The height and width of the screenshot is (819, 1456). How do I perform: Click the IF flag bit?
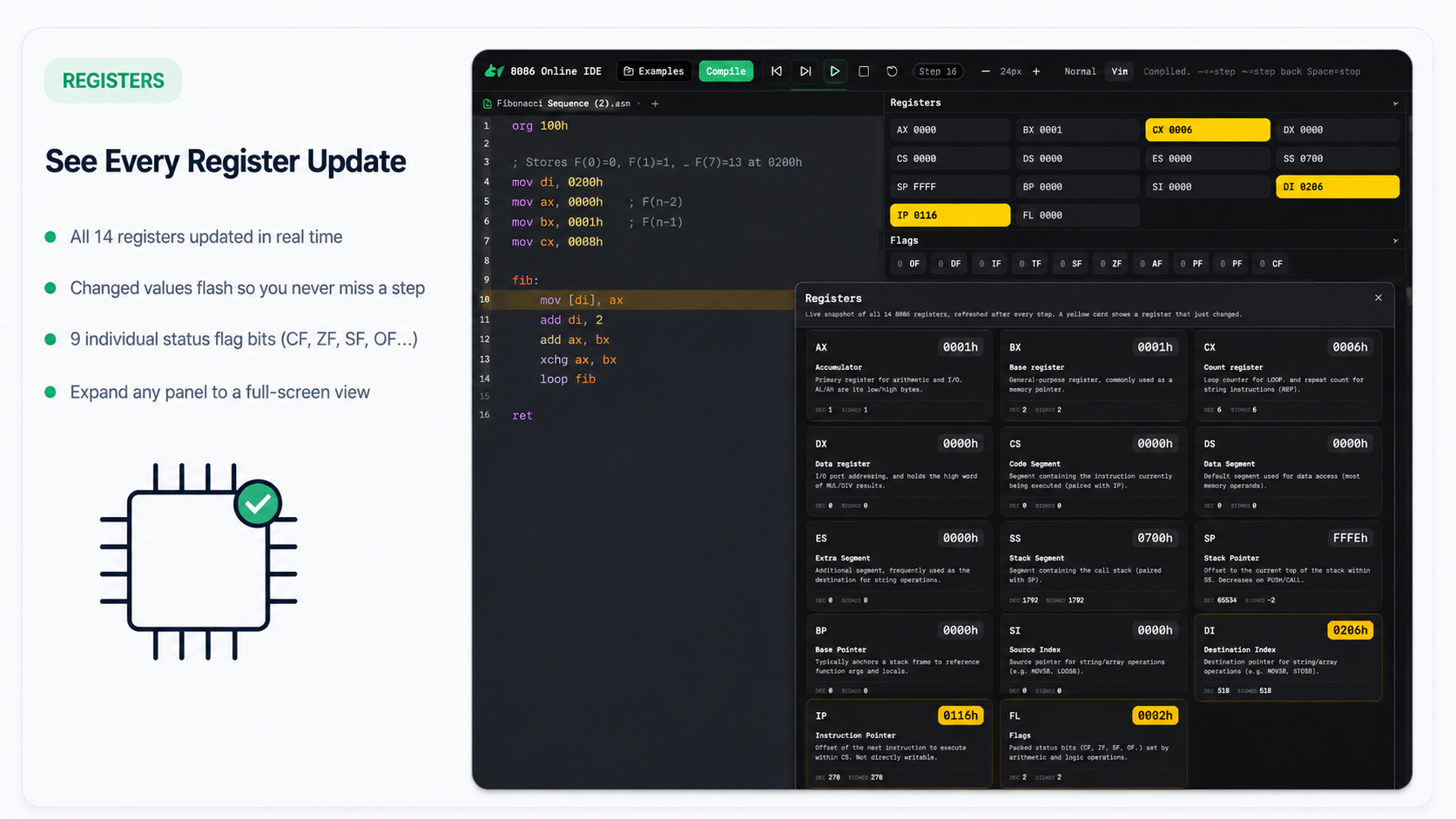pyautogui.click(x=990, y=264)
